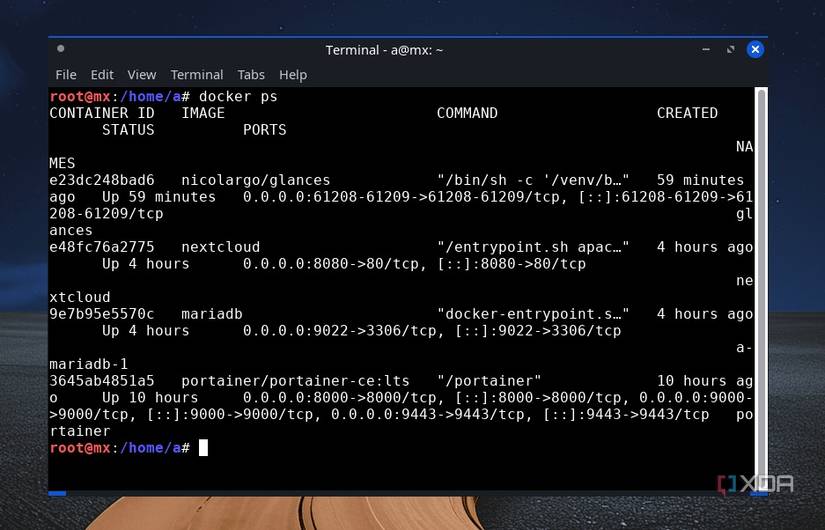This screenshot has height=530, width=825.
Task: Click the nicolargo/glances image name
Action: 256,180
